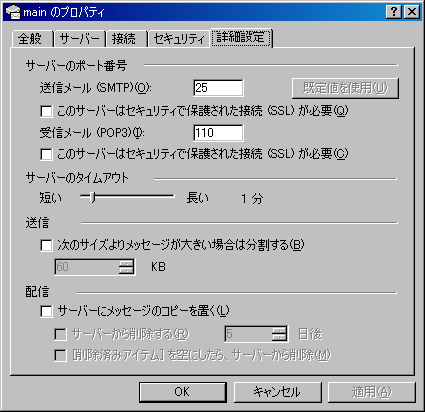The width and height of the screenshot is (425, 412).
Task: Check leave copy of messages on server
Action: click(x=46, y=311)
